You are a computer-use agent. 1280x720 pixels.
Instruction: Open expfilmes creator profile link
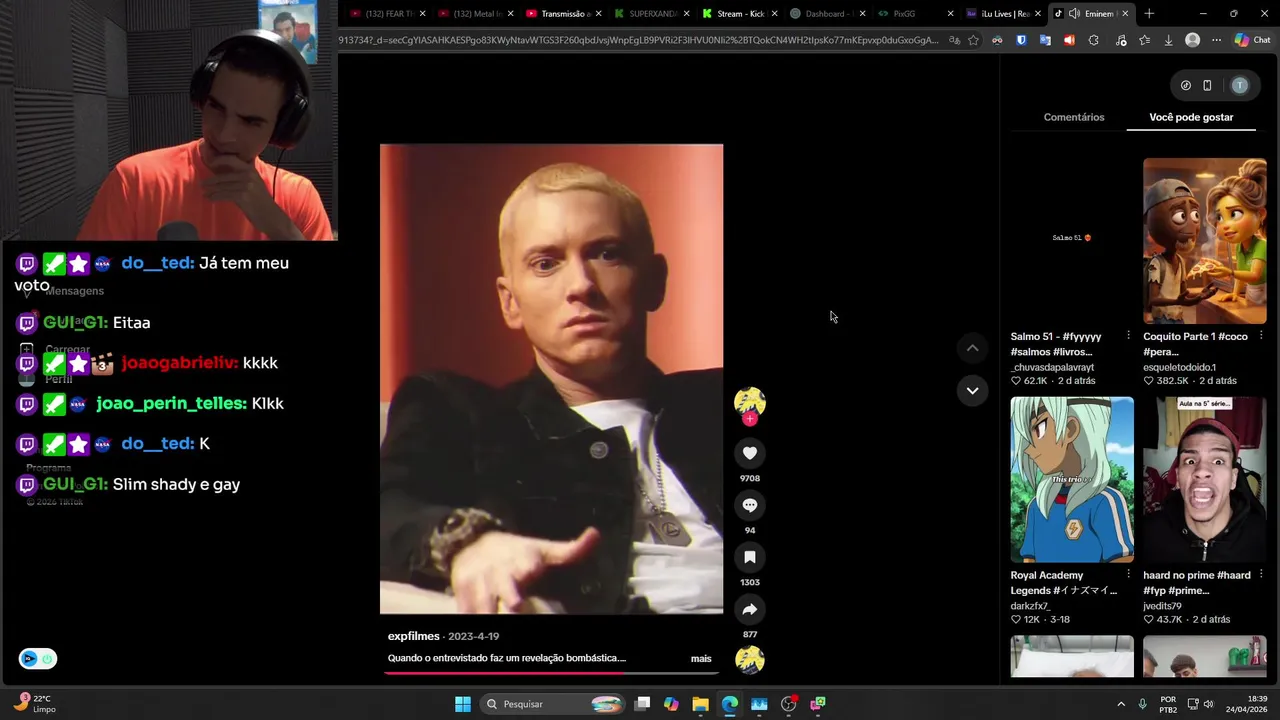pyautogui.click(x=414, y=636)
